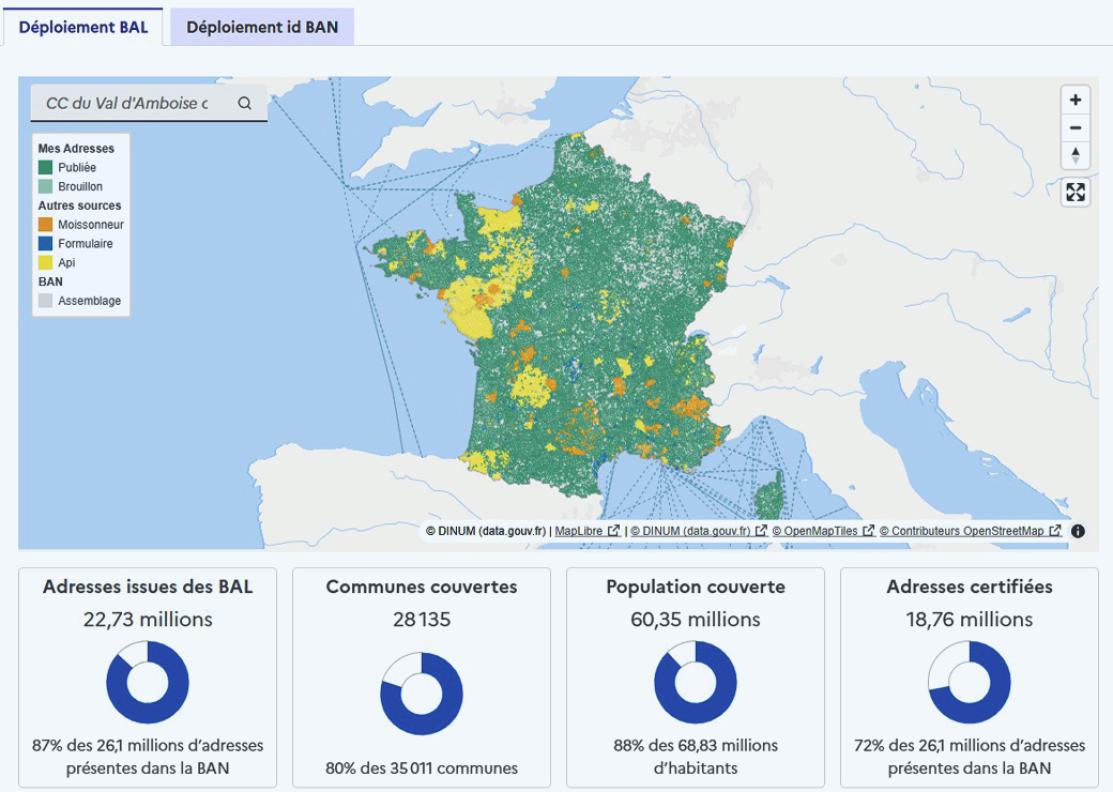Viewport: 1113px width, 792px height.
Task: Click the search field showing CC du Val d'Amboise
Action: coord(128,103)
